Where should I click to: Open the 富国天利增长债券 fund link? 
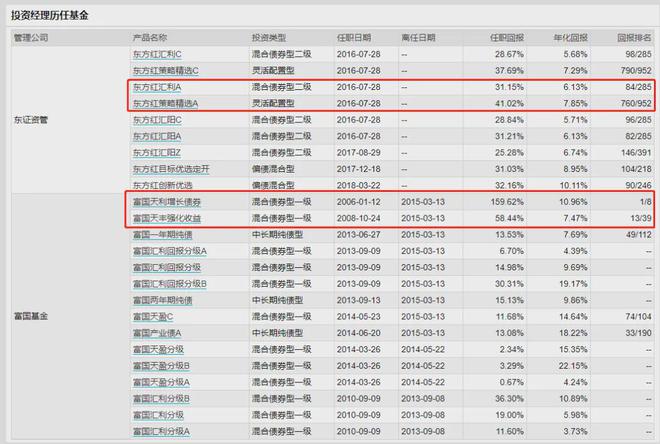coord(167,202)
